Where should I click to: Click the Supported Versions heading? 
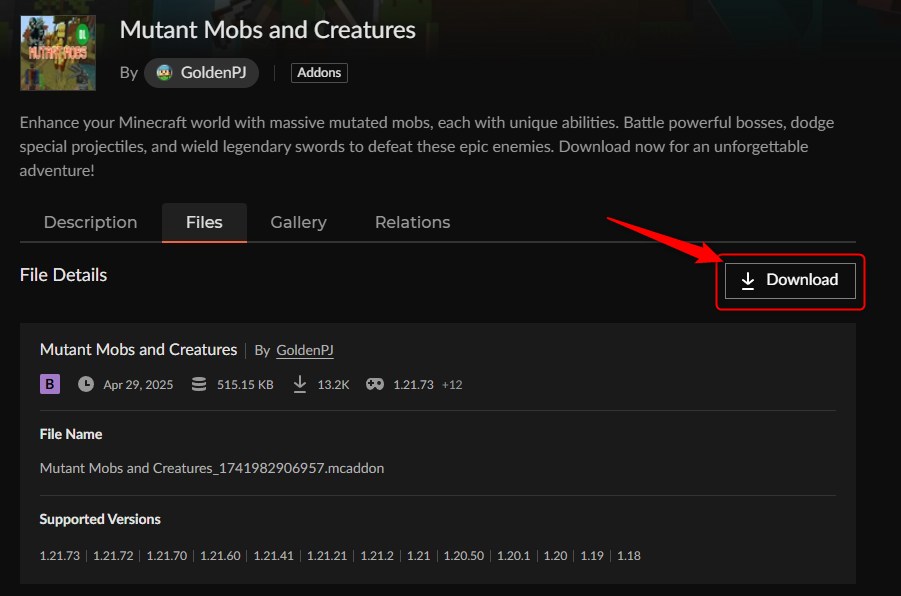pyautogui.click(x=100, y=519)
